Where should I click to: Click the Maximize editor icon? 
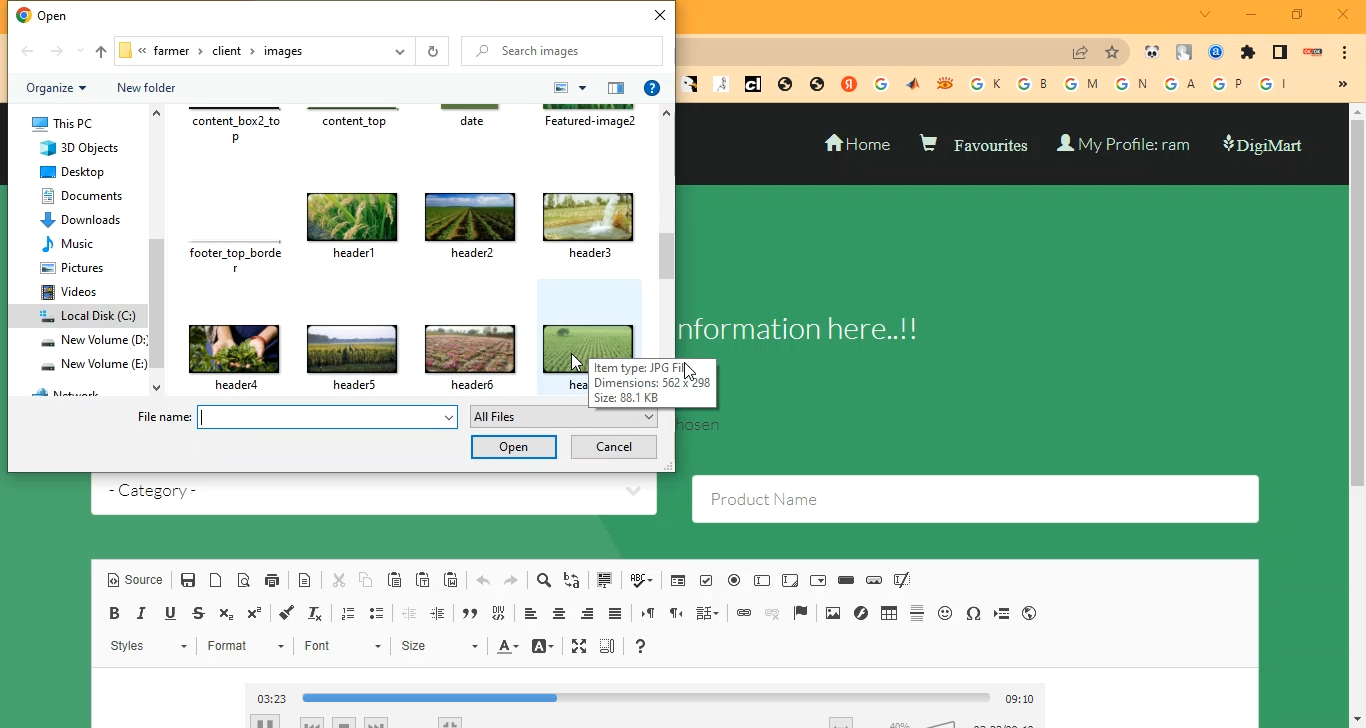coord(579,647)
